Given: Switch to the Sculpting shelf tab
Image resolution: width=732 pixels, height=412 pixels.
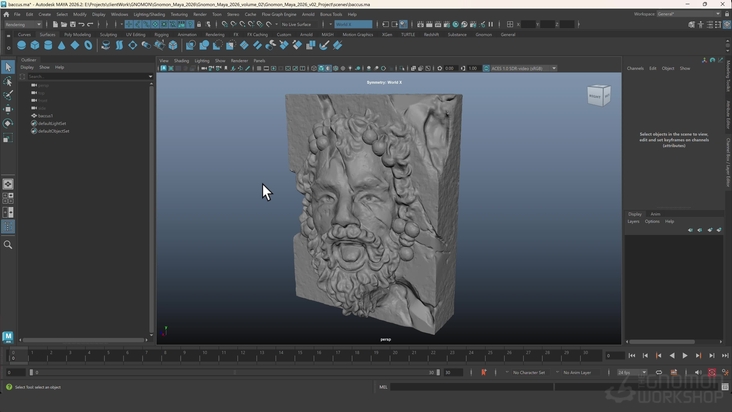Looking at the screenshot, I should tap(108, 35).
